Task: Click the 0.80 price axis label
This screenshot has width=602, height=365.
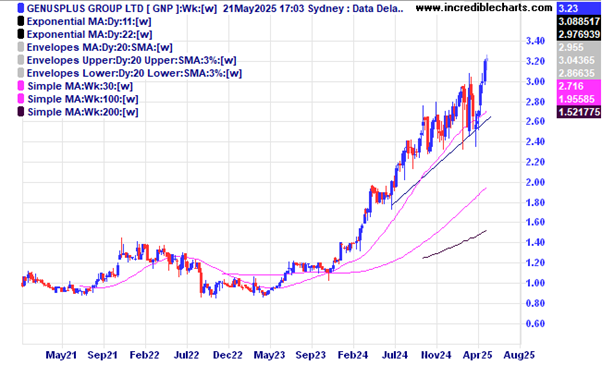Action: coord(535,303)
